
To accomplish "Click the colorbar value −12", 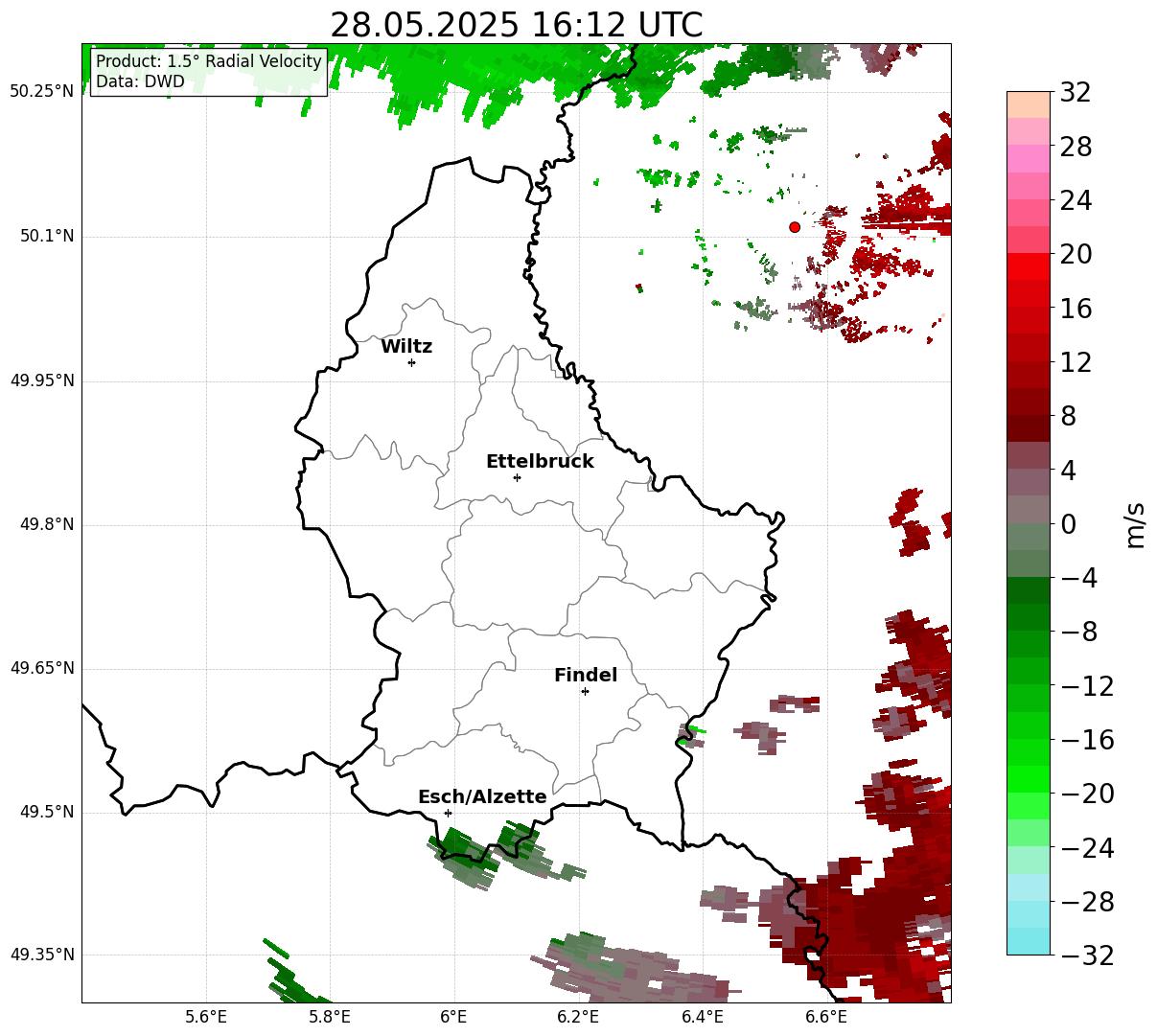I will coord(1087,686).
